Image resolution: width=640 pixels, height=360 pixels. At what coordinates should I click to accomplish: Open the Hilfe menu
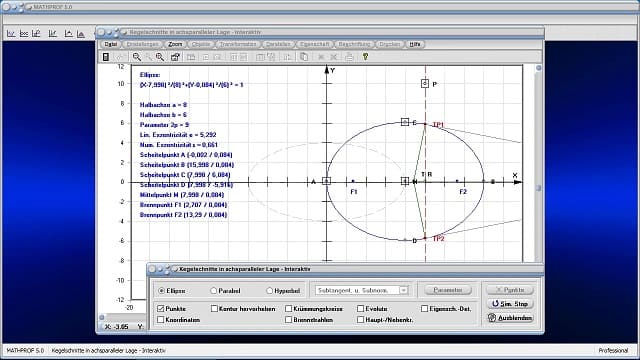tap(415, 44)
